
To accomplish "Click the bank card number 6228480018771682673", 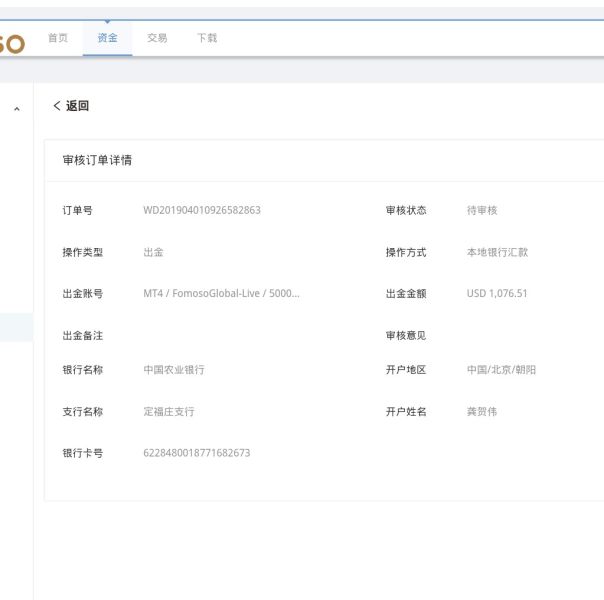I will [197, 453].
